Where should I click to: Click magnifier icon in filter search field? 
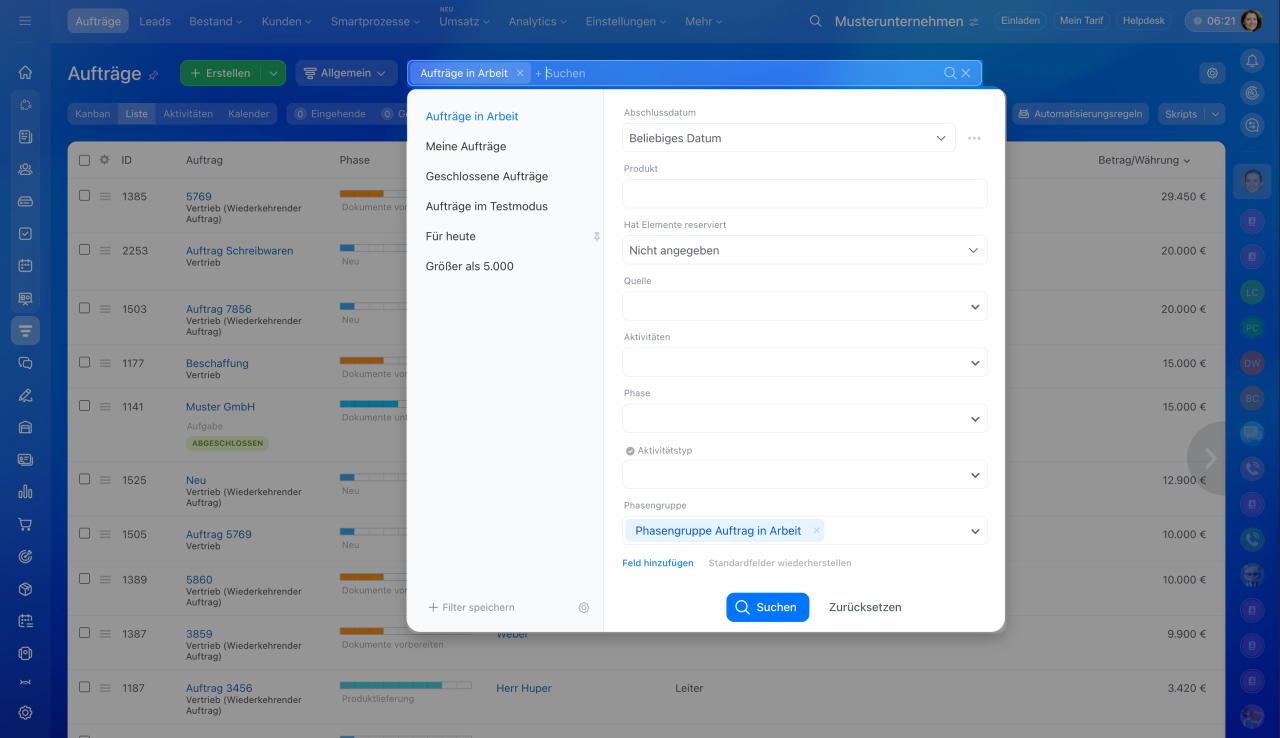(x=950, y=73)
